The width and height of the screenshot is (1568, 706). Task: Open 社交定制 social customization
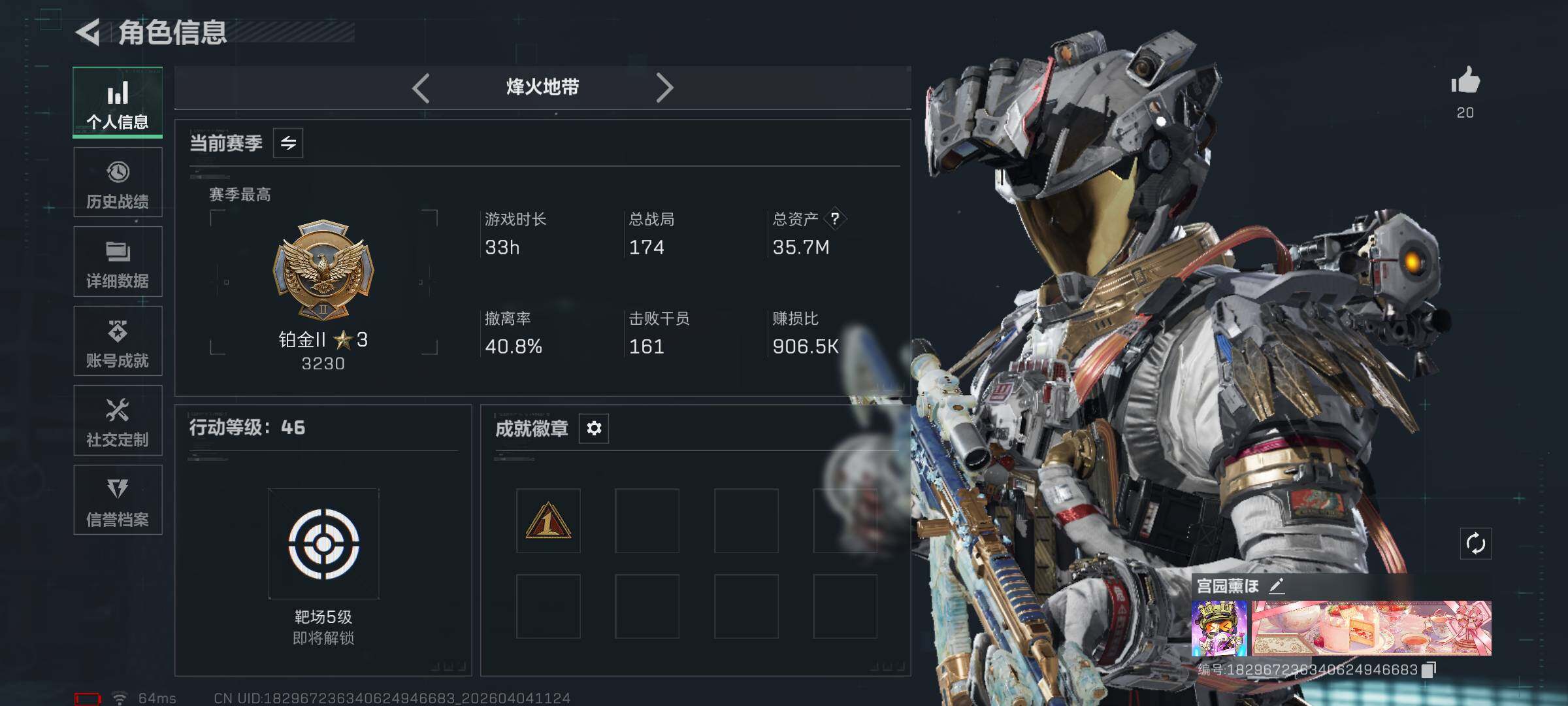pyautogui.click(x=118, y=420)
